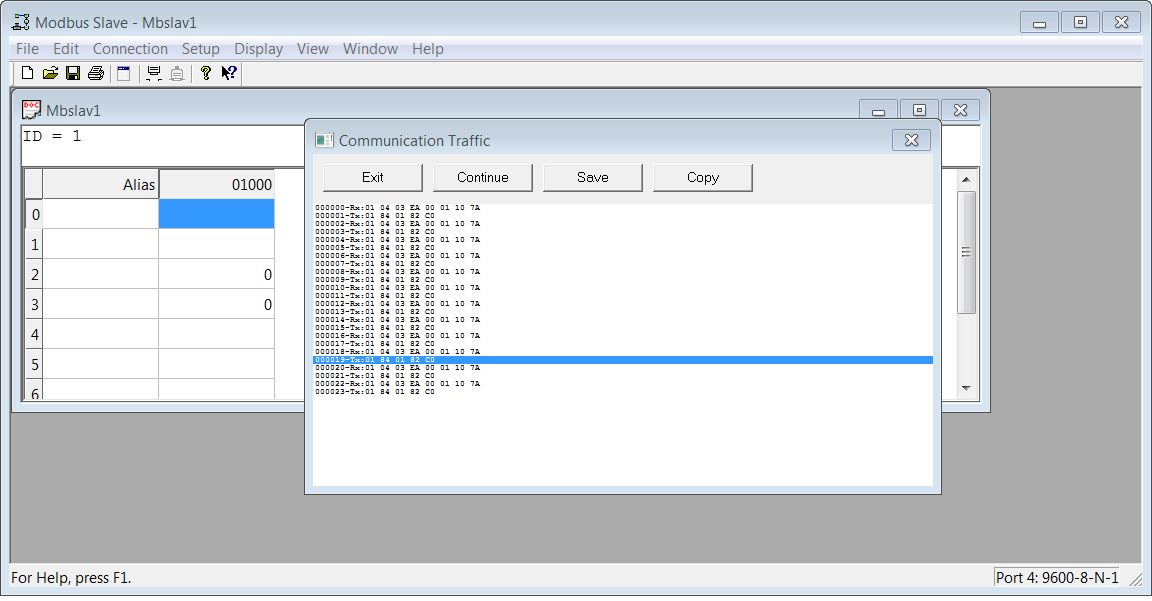Viewport: 1152px width, 601px height.
Task: Click the context help arrow-question icon
Action: pyautogui.click(x=228, y=73)
